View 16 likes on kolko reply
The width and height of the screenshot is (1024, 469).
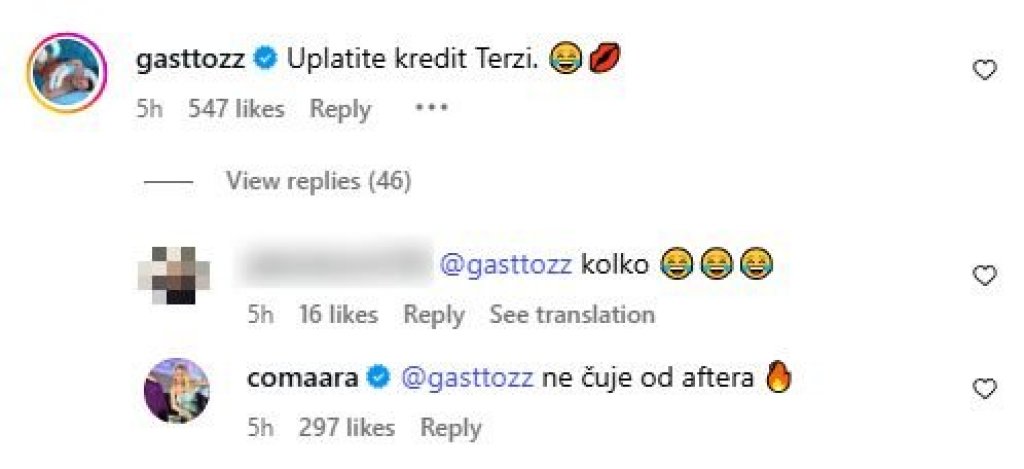338,315
